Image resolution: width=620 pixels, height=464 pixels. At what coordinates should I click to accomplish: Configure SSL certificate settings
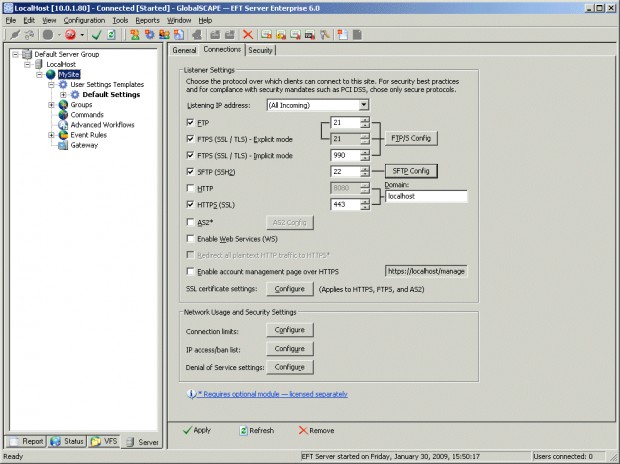pyautogui.click(x=290, y=289)
